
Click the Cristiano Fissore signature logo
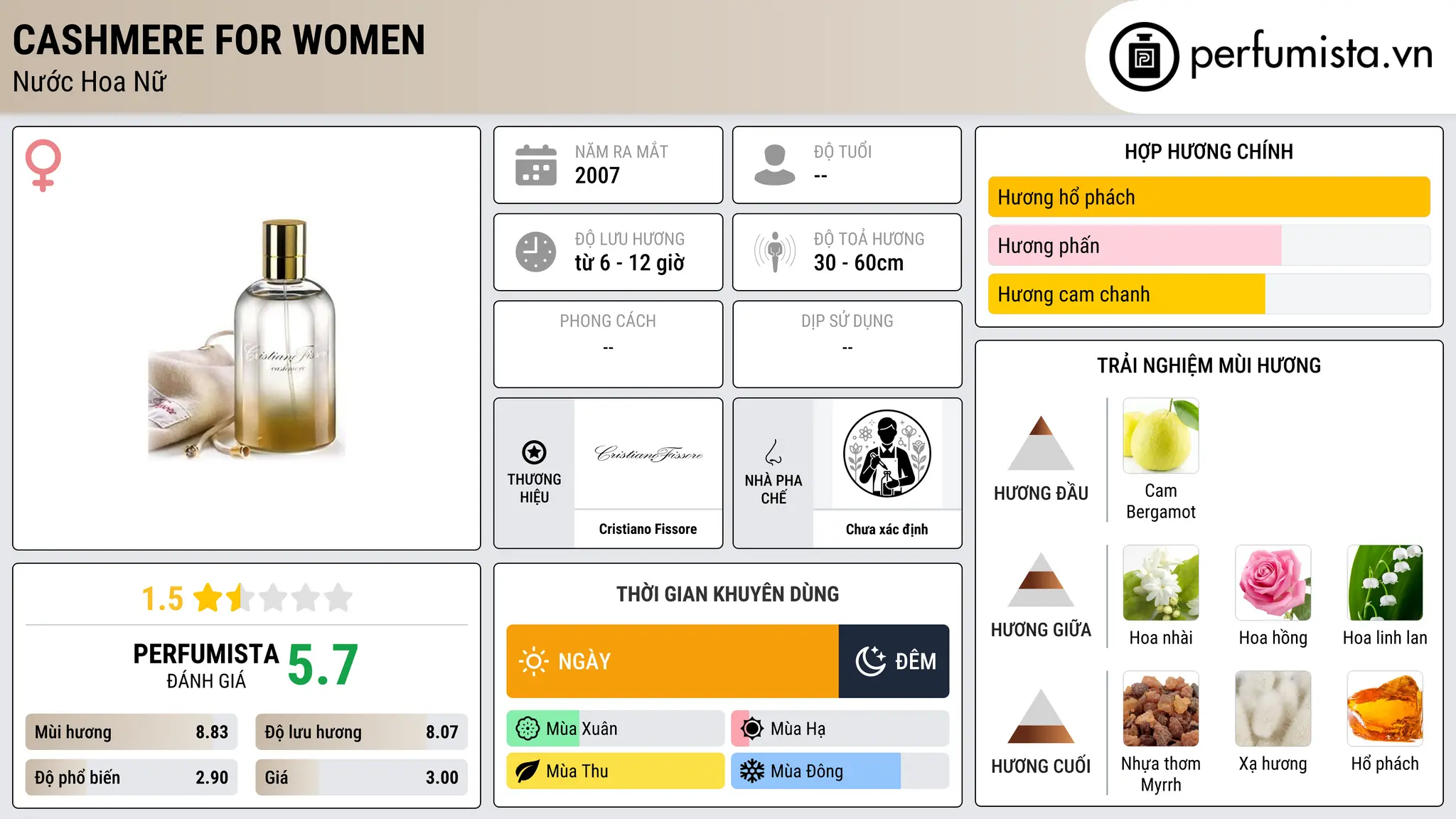(x=648, y=454)
